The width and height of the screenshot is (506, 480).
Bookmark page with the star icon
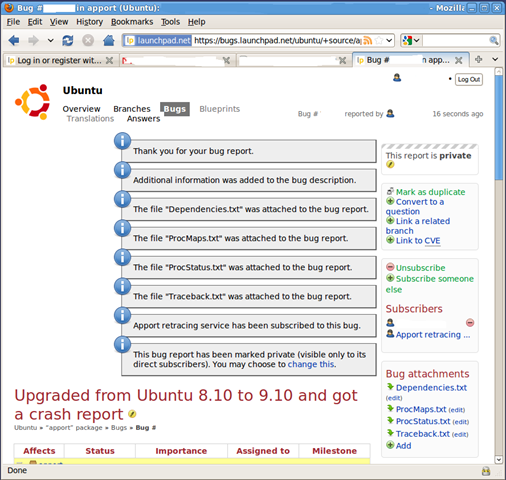[379, 41]
